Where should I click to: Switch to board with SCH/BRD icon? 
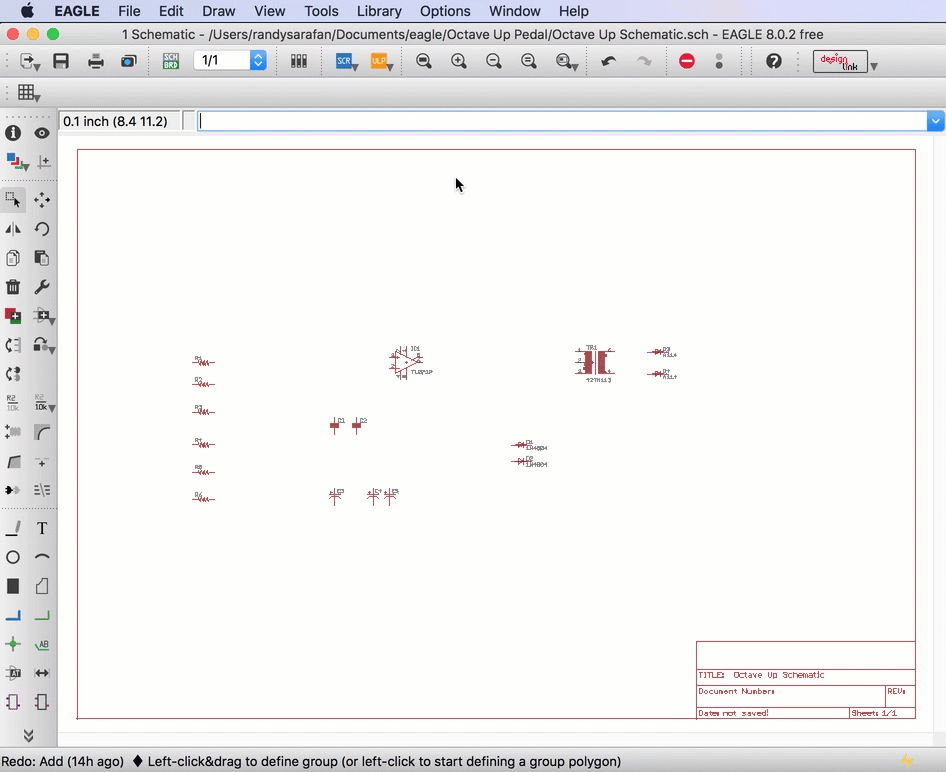tap(171, 61)
